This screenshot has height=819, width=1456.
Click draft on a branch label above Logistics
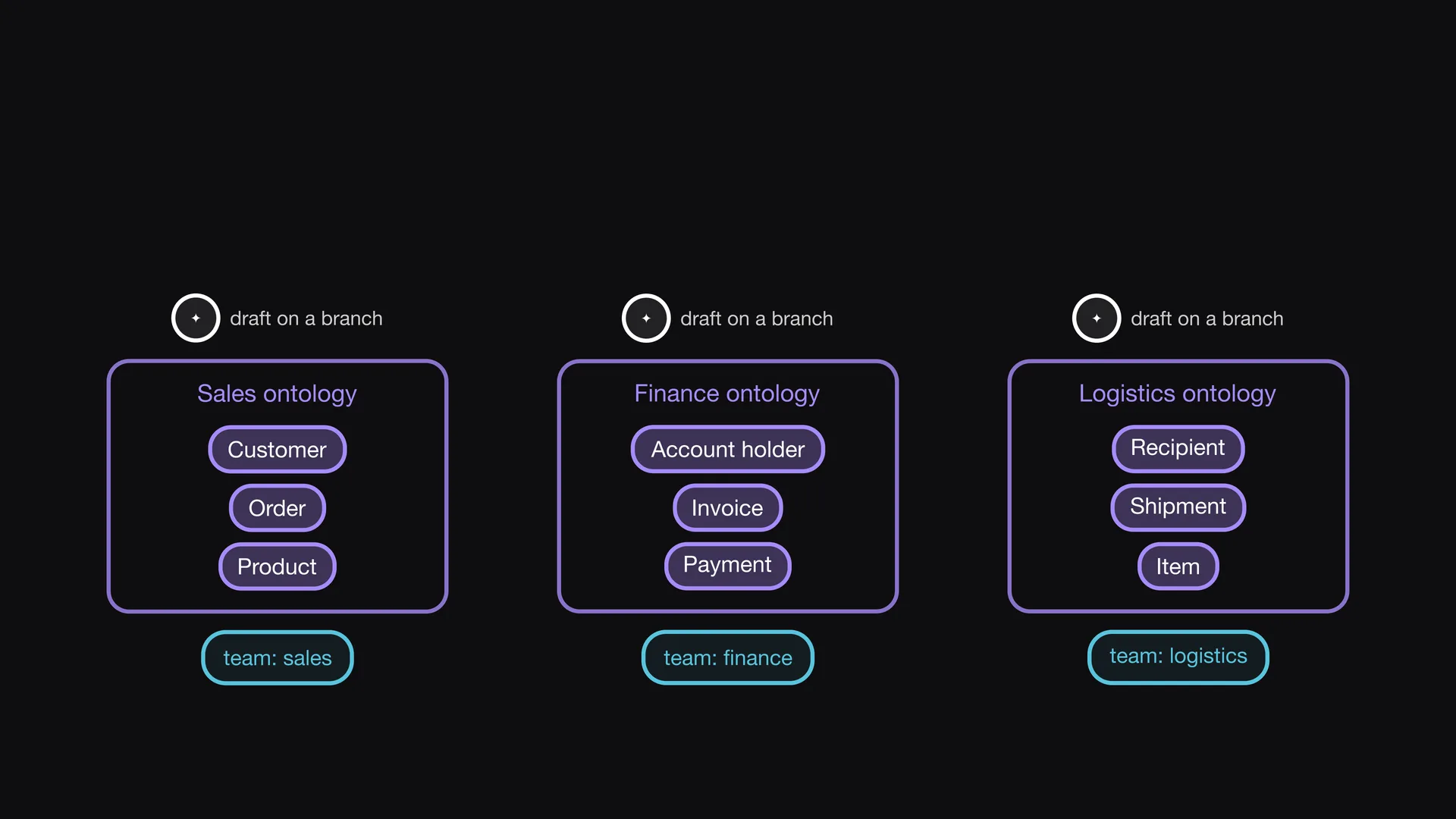tap(1207, 318)
